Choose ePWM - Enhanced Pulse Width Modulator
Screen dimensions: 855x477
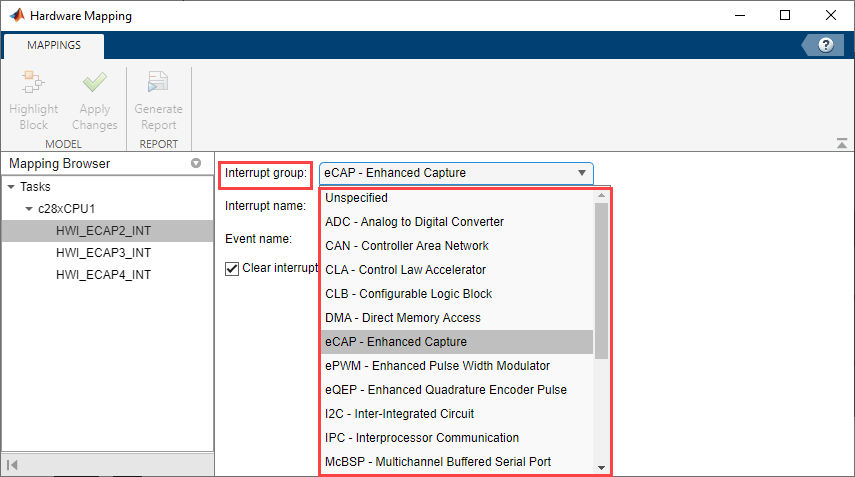[x=437, y=366]
